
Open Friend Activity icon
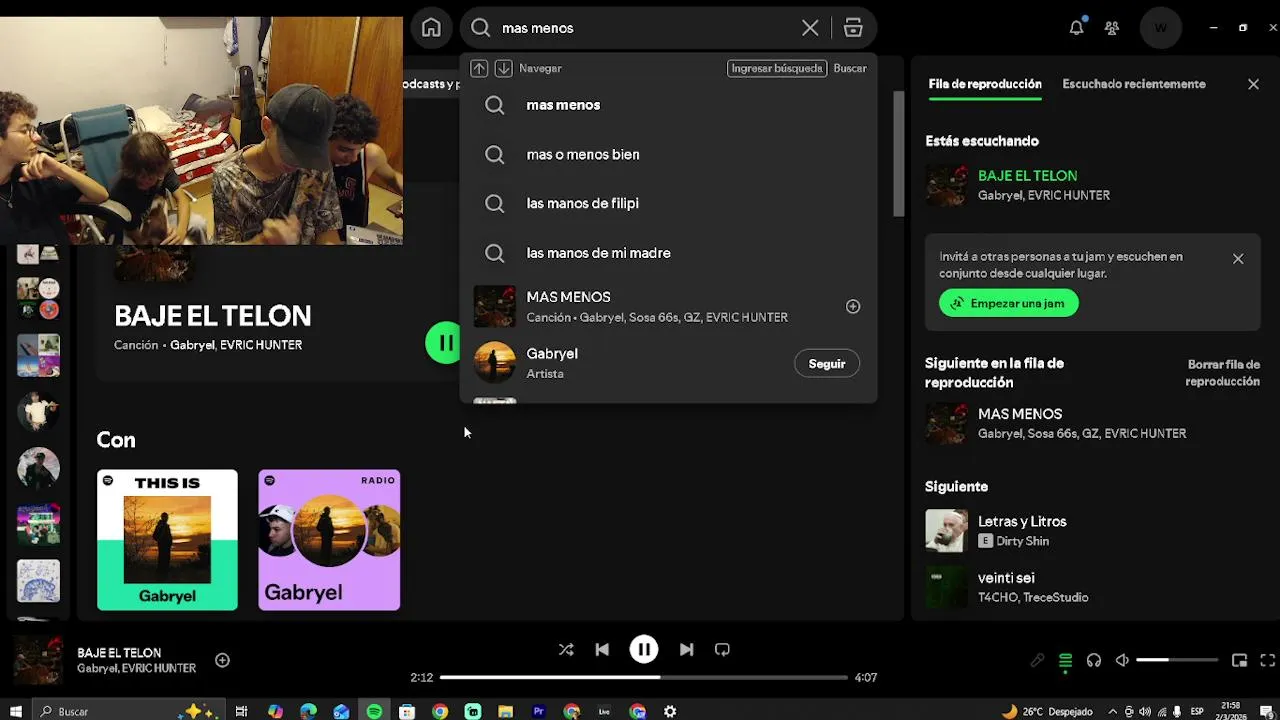click(x=1112, y=28)
